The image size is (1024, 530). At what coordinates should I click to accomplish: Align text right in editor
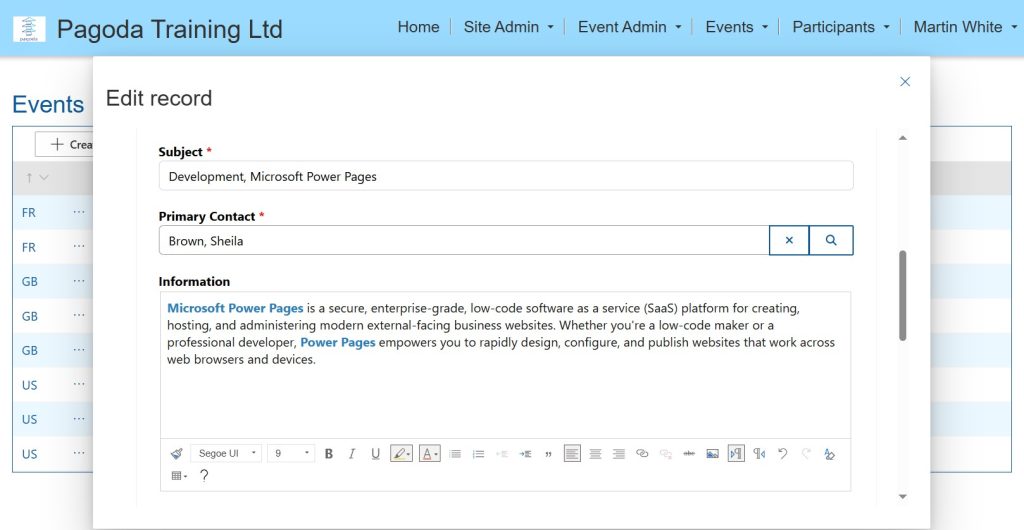tap(618, 454)
